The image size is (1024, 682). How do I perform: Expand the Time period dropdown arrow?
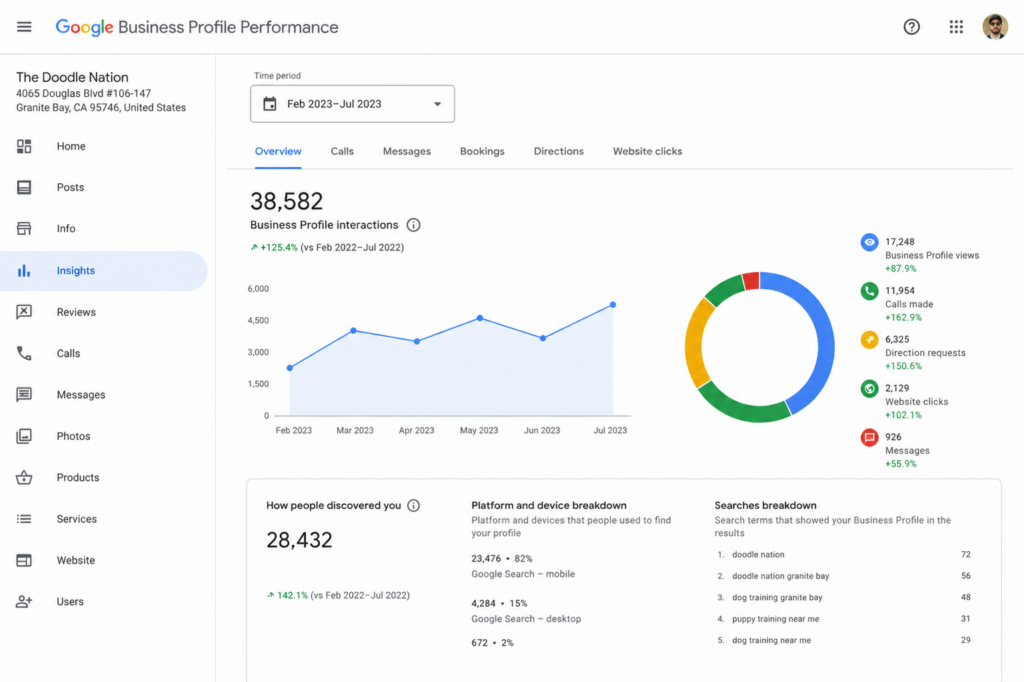[438, 104]
